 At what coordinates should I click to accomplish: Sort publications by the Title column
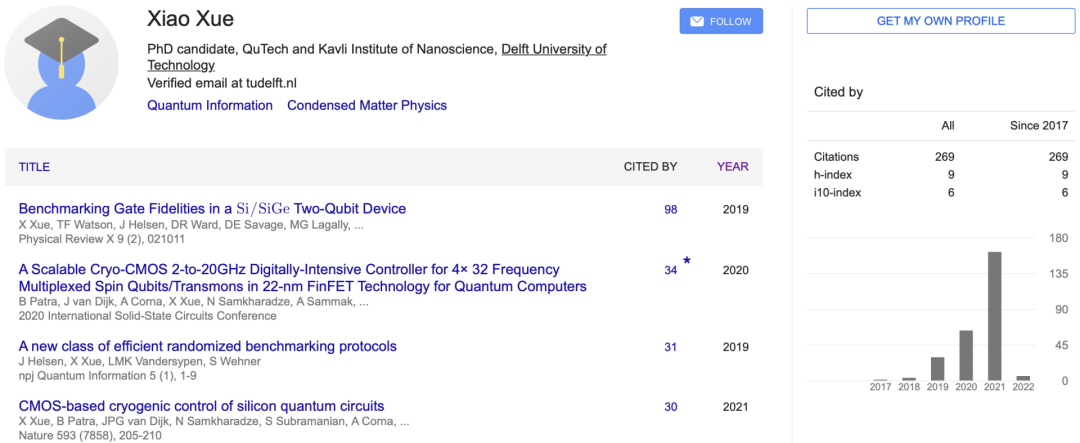(x=34, y=167)
